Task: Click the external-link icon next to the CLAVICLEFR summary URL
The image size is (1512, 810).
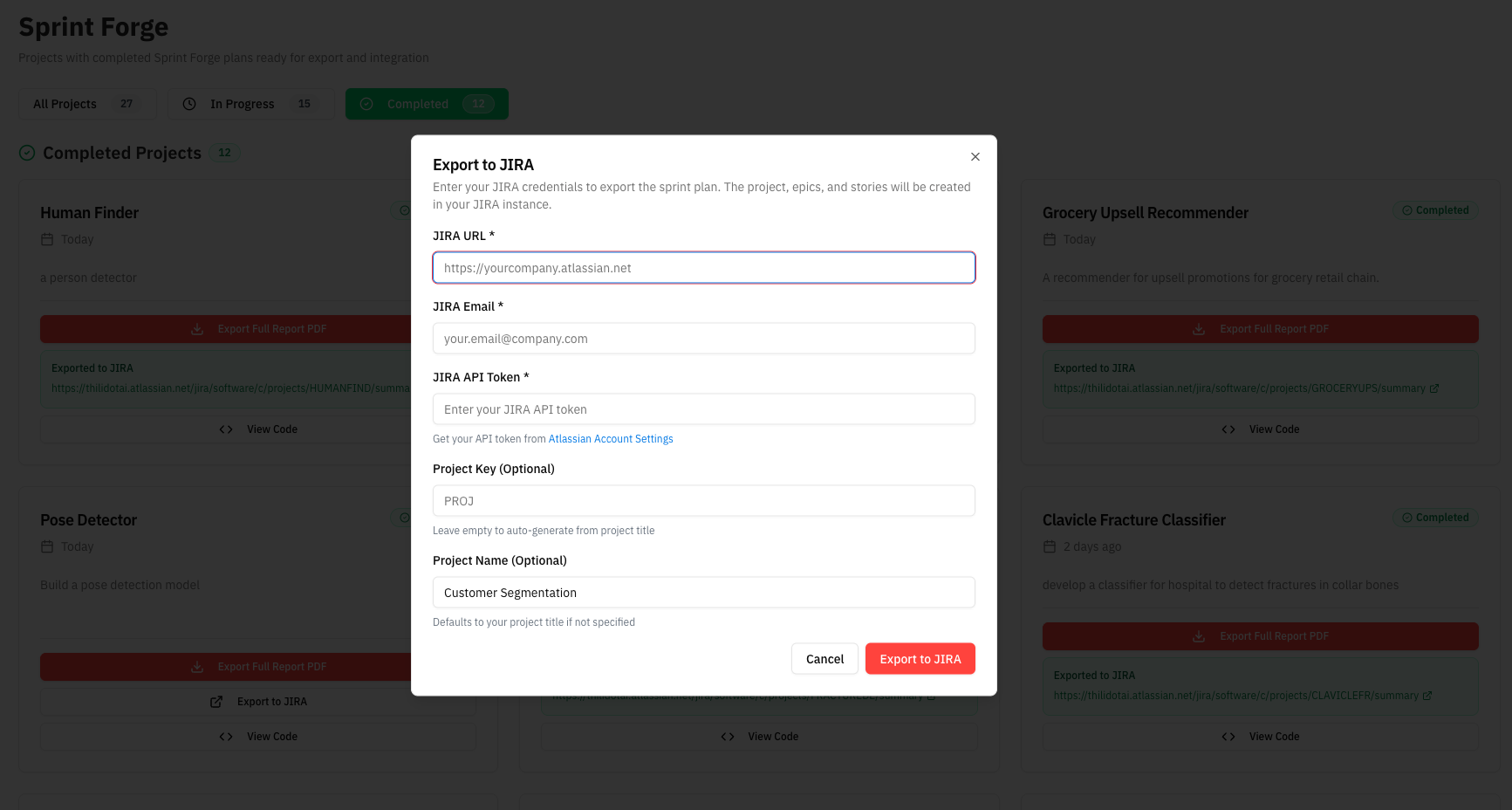Action: pos(1427,696)
